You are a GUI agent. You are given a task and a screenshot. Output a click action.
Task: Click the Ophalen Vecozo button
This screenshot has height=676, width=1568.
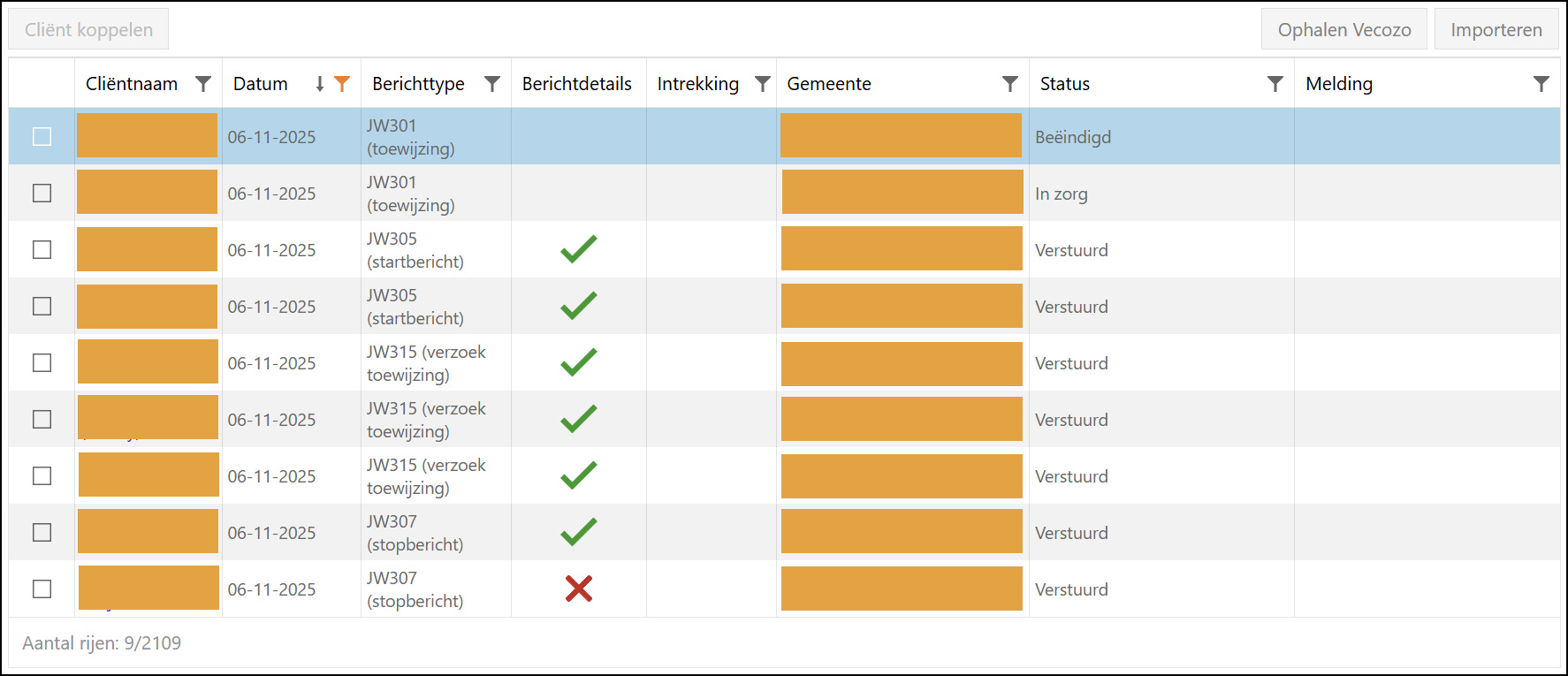(x=1343, y=30)
